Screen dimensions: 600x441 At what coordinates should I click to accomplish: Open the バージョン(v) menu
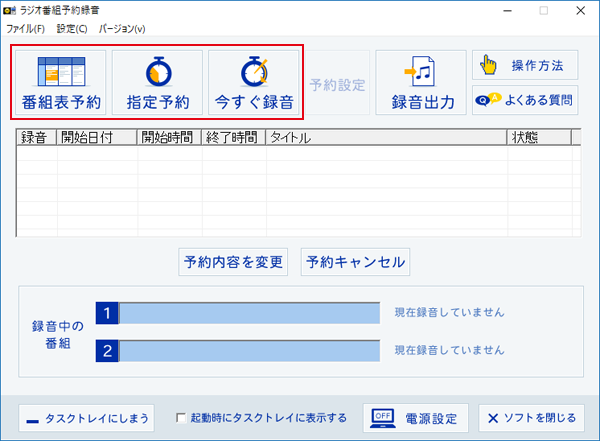122,29
